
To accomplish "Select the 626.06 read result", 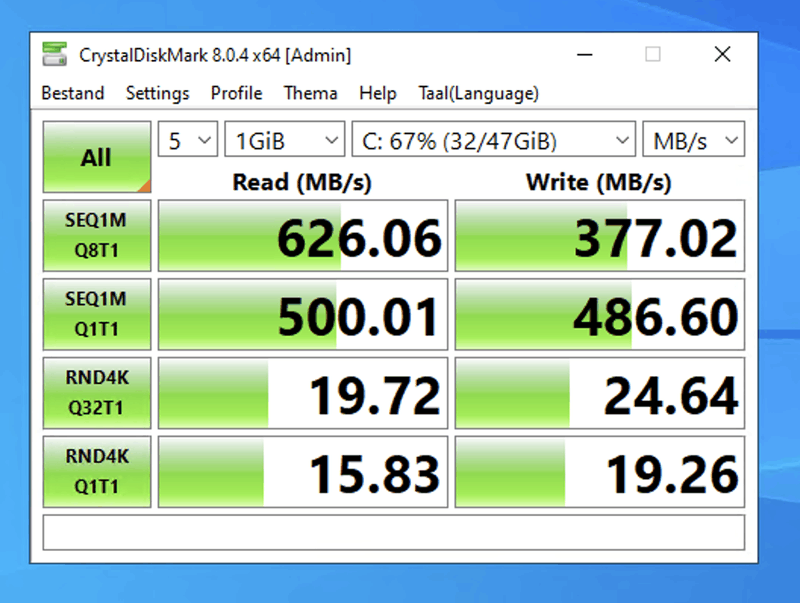I will click(x=303, y=236).
